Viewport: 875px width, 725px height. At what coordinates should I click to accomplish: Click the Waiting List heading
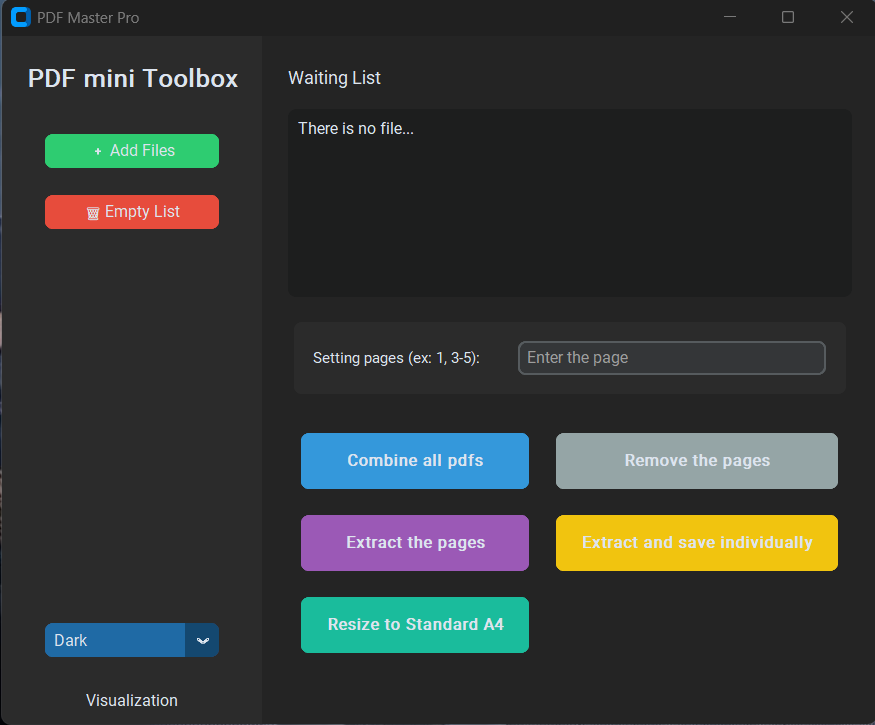click(334, 78)
